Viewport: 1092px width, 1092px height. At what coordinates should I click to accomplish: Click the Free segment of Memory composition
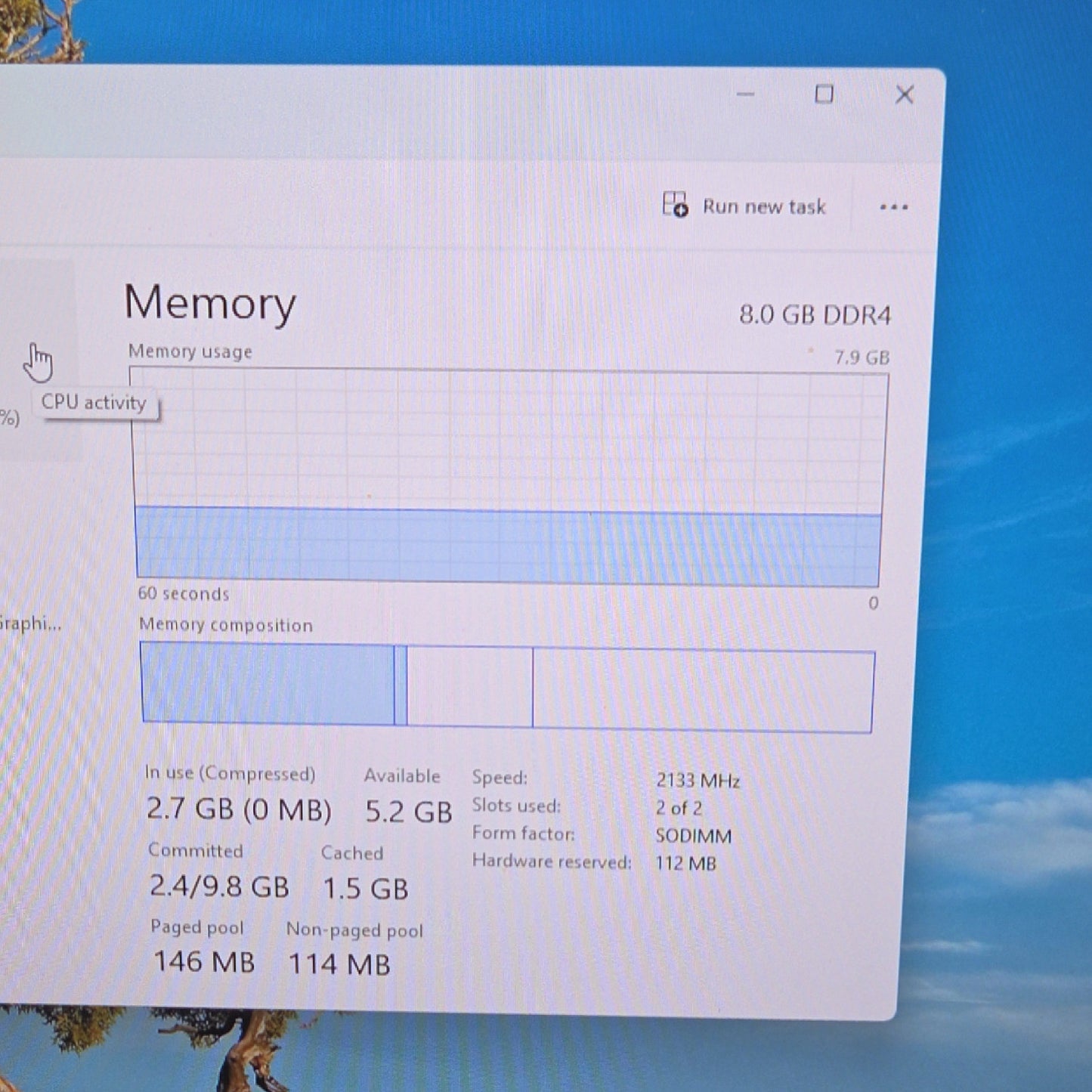pyautogui.click(x=704, y=691)
